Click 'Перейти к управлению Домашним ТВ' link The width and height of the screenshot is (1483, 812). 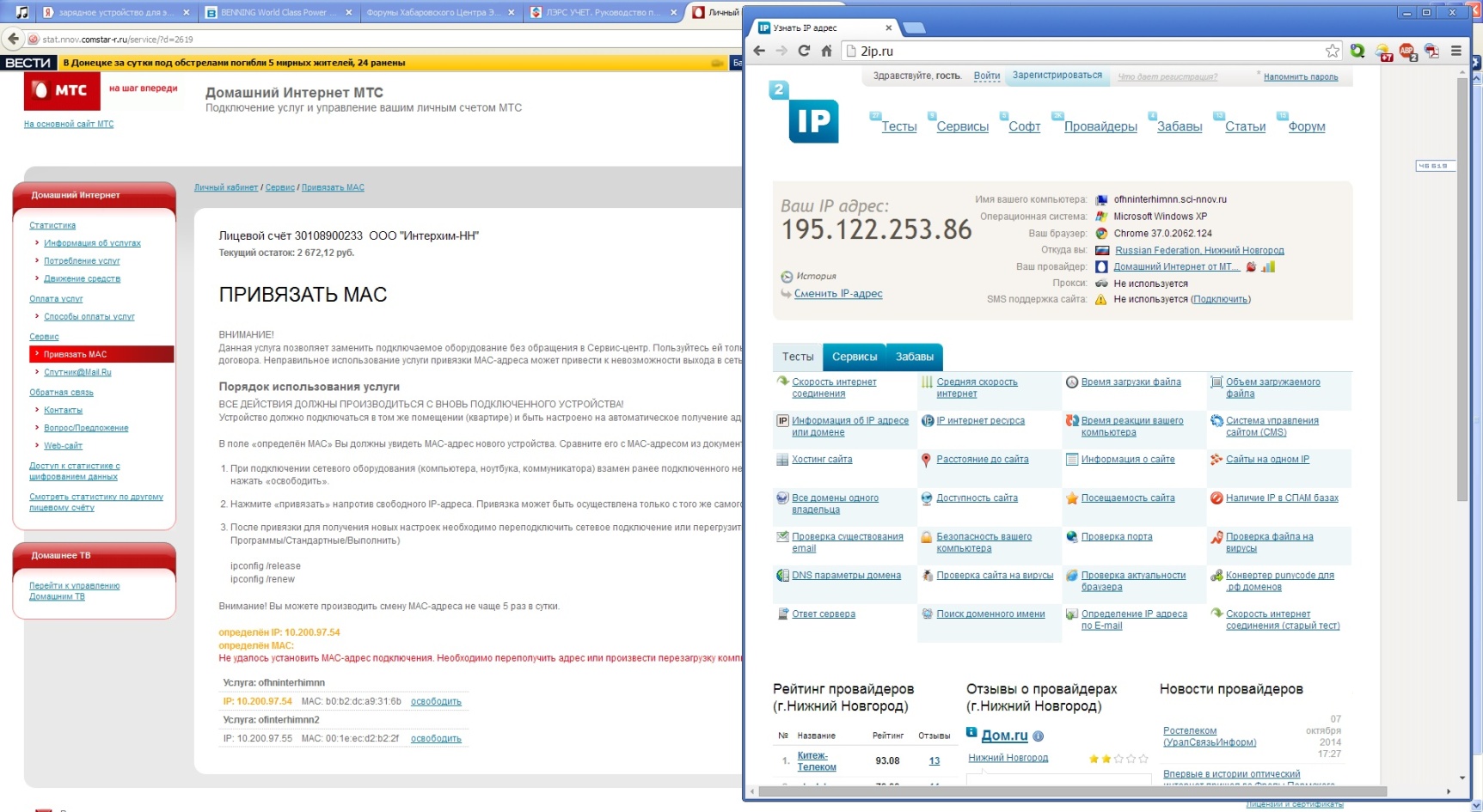74,591
